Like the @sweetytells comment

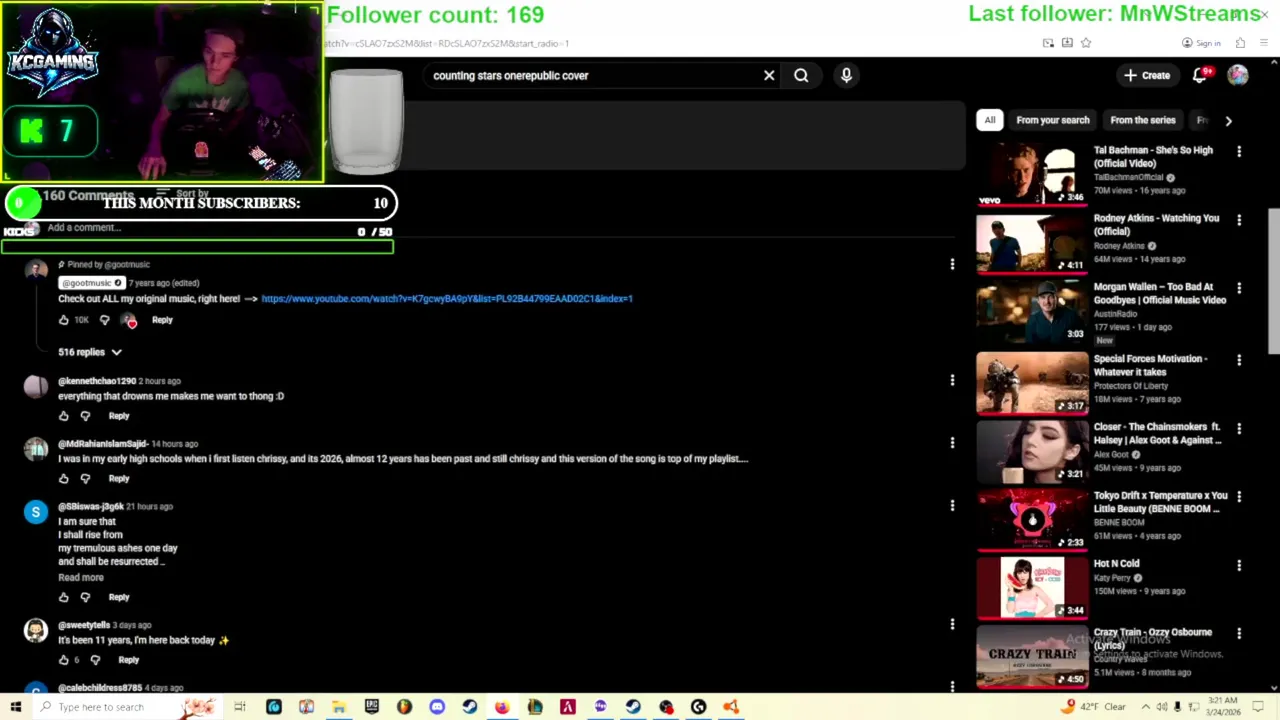click(64, 660)
